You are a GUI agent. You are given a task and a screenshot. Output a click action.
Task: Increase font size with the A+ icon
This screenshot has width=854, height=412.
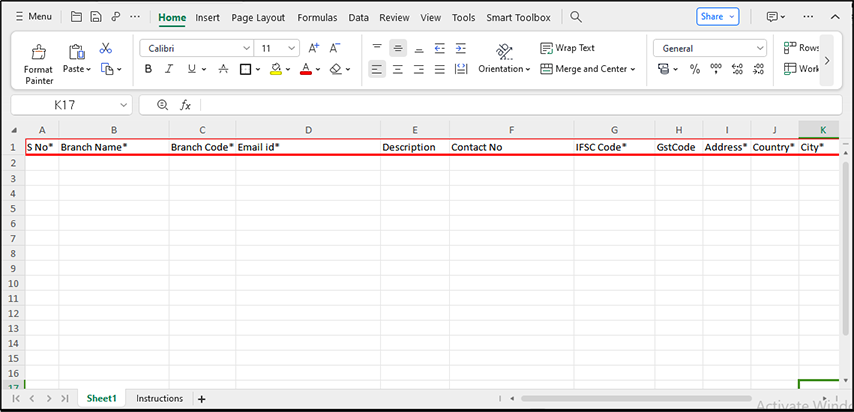[314, 48]
